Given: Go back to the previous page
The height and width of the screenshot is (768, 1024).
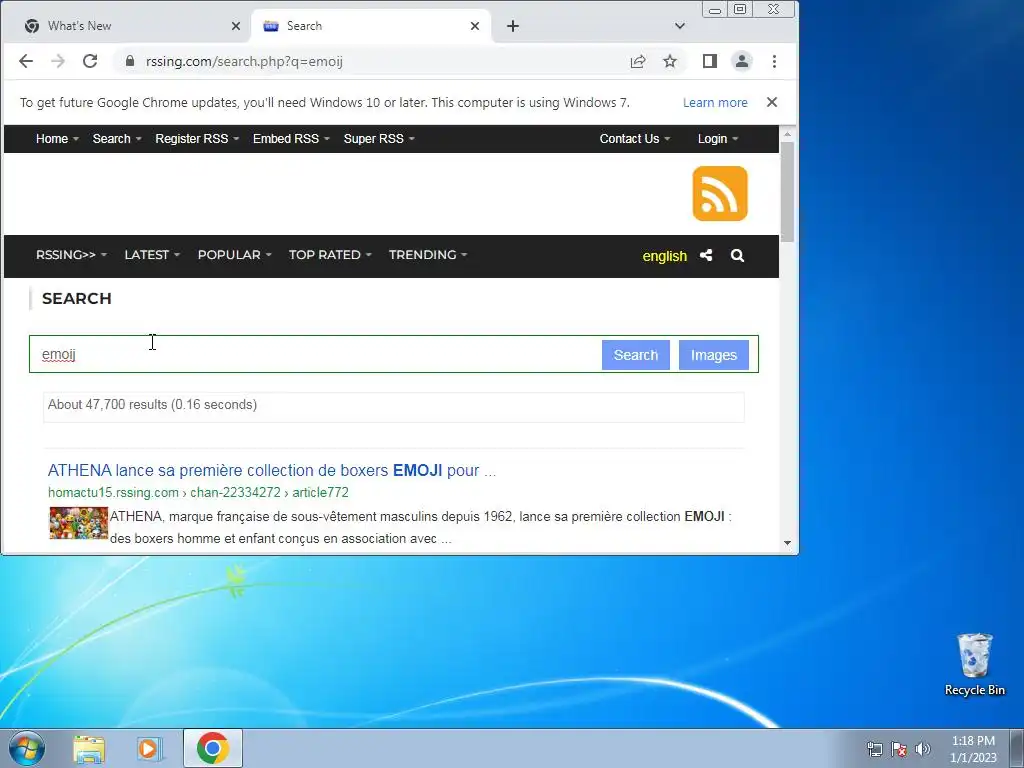Looking at the screenshot, I should (x=25, y=61).
